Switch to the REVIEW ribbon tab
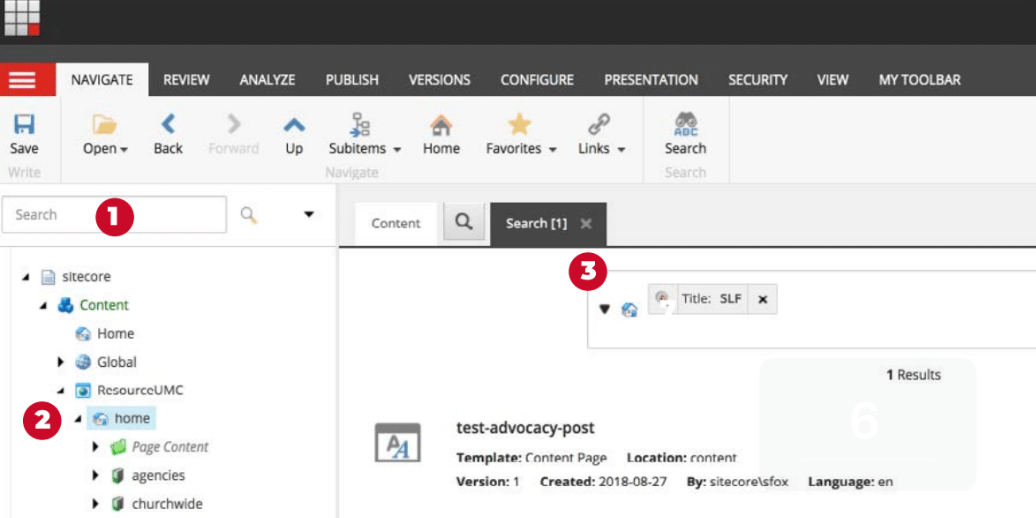The image size is (1036, 518). tap(186, 80)
